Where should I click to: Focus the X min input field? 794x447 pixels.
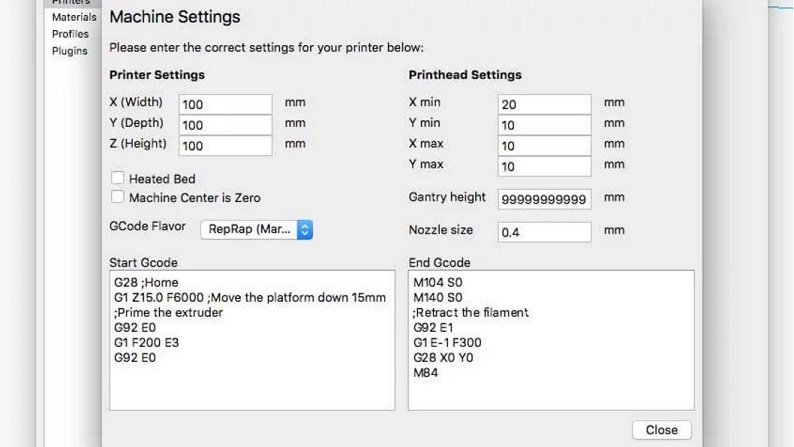pyautogui.click(x=544, y=104)
